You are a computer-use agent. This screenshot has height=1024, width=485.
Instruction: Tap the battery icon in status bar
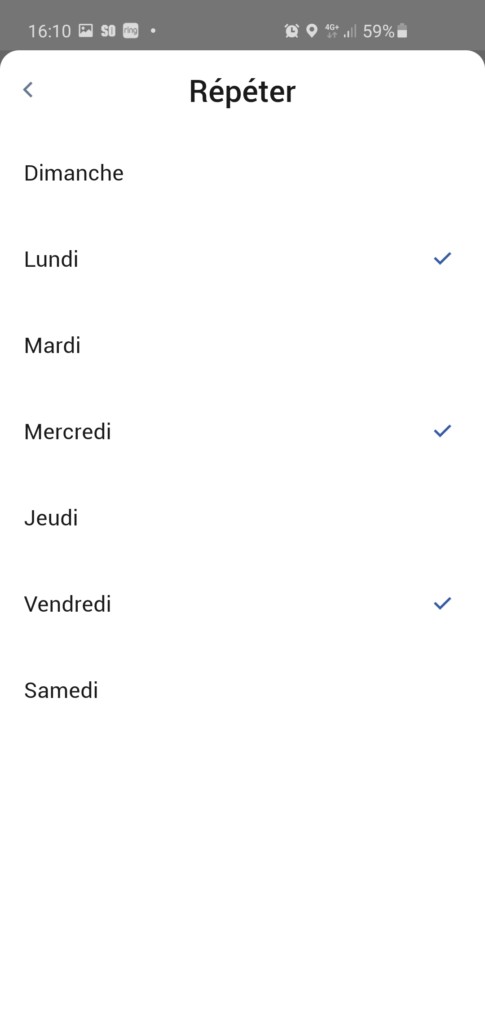(403, 31)
